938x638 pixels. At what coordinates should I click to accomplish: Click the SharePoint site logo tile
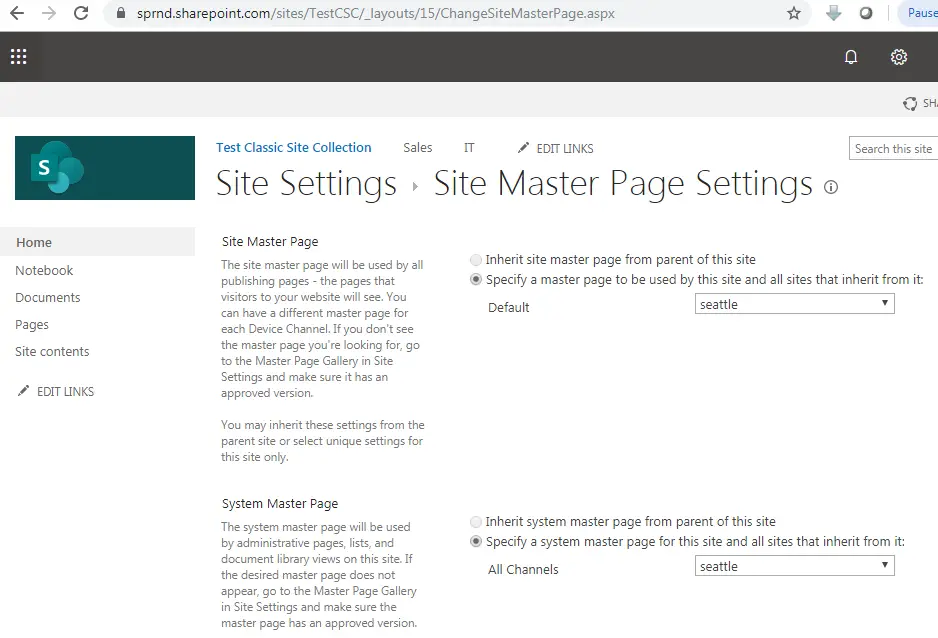point(104,169)
